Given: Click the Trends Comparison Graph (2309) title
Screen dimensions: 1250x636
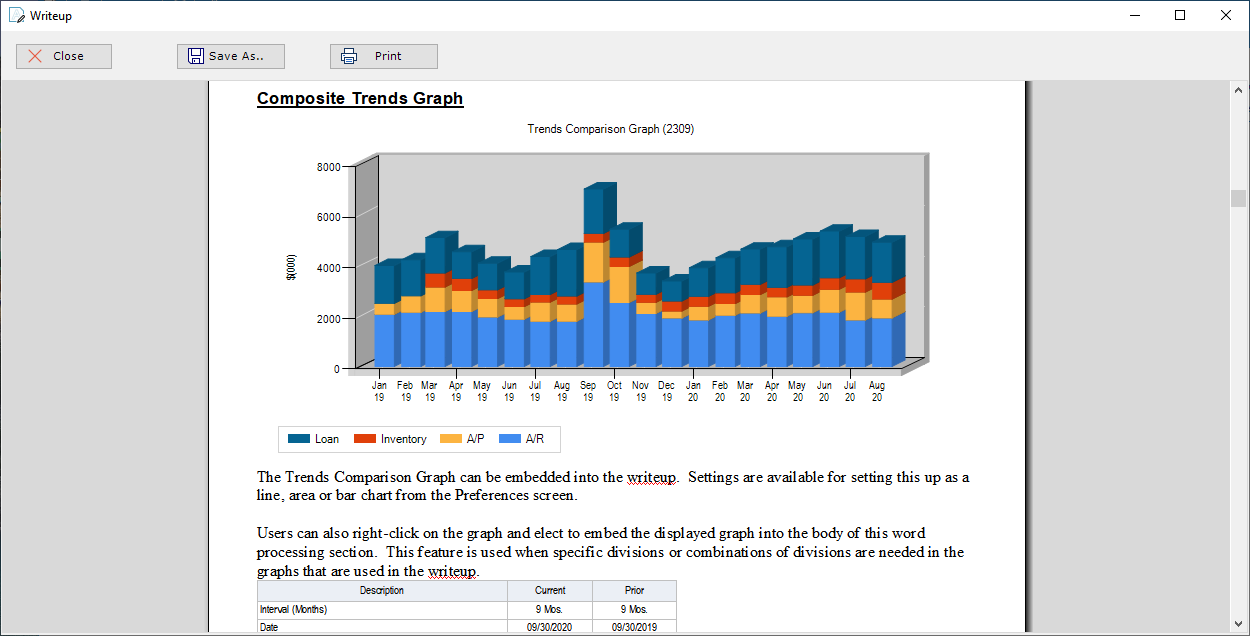Looking at the screenshot, I should 610,129.
